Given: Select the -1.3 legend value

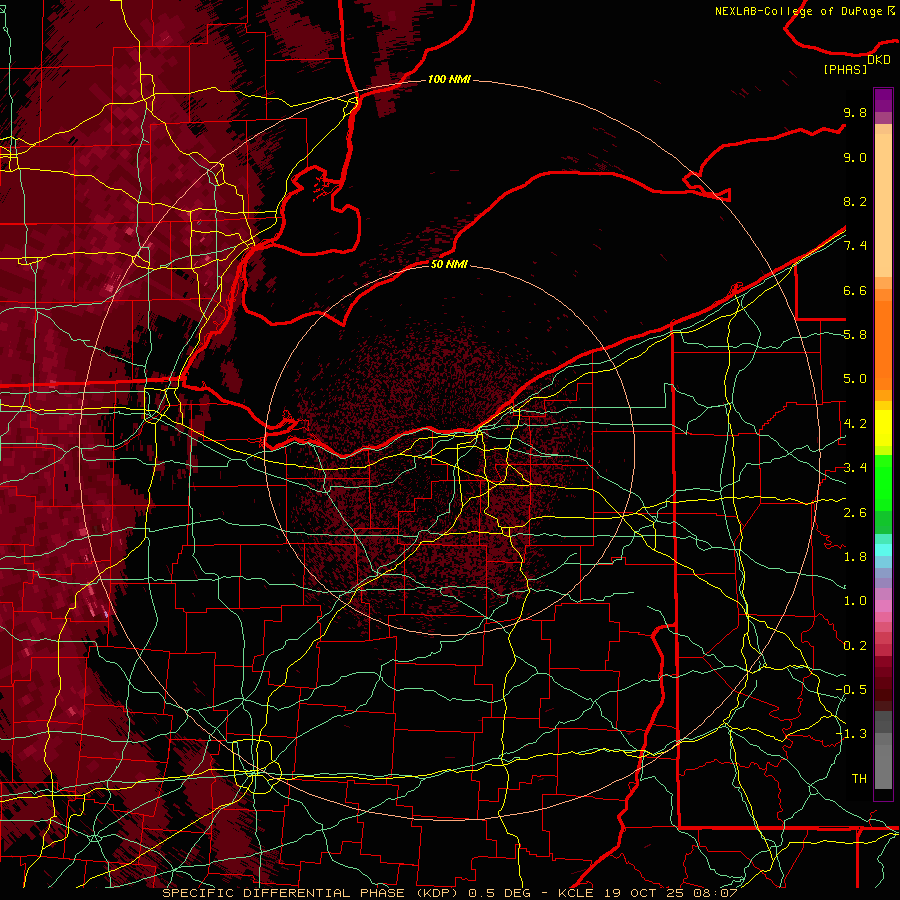Looking at the screenshot, I should [x=851, y=734].
